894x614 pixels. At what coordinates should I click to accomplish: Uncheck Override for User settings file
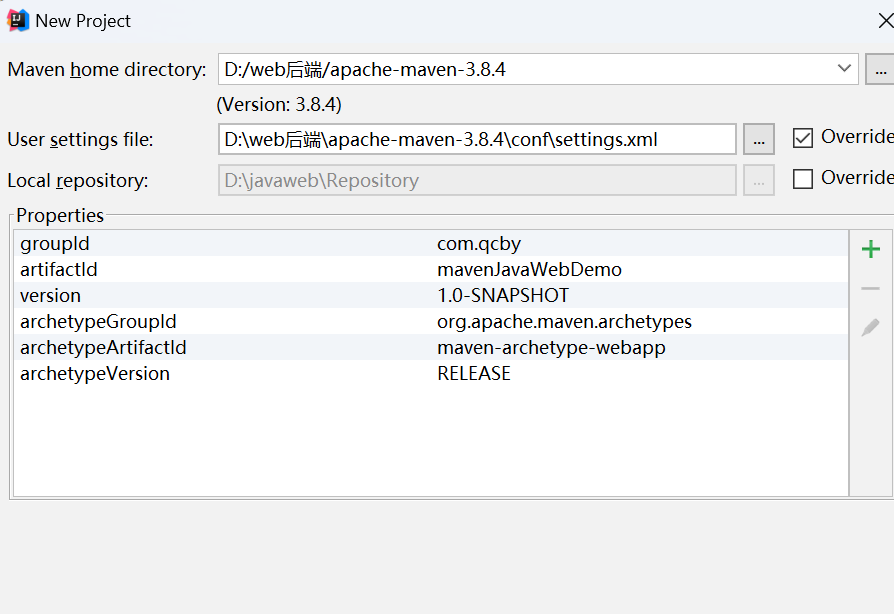tap(803, 138)
